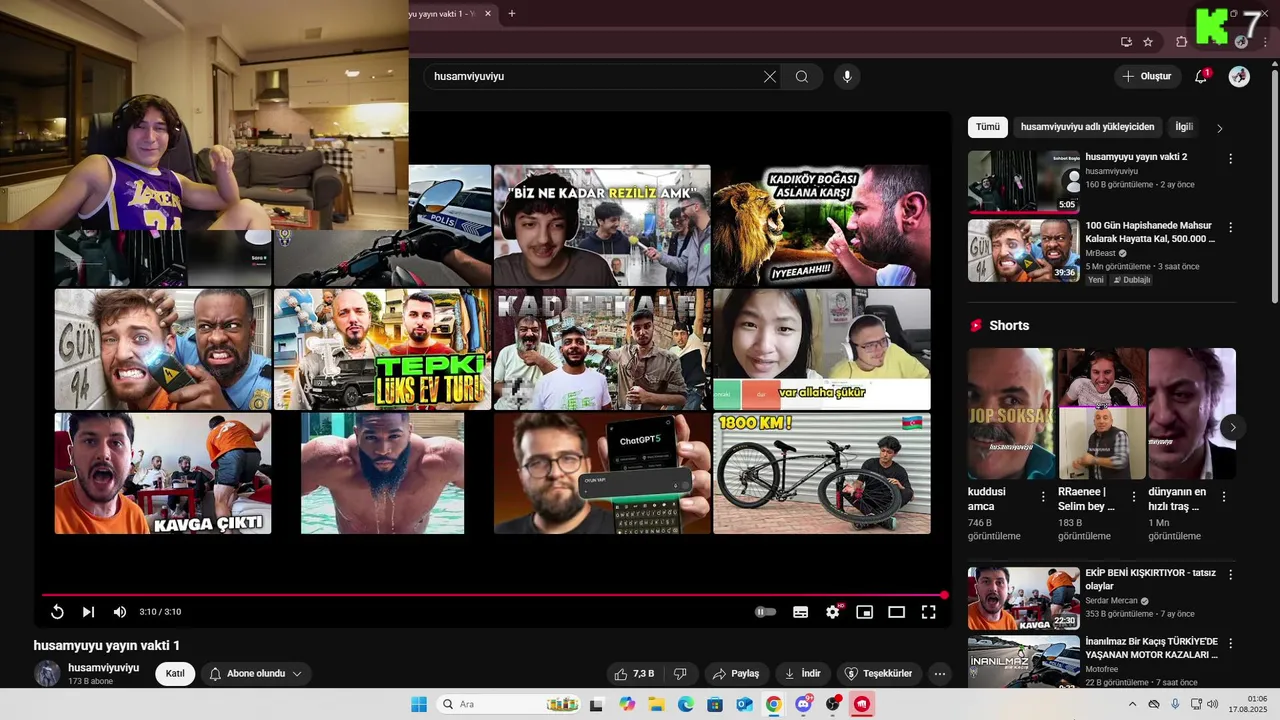Select the İlgili filter chip
Viewport: 1280px width, 720px height.
tap(1183, 127)
